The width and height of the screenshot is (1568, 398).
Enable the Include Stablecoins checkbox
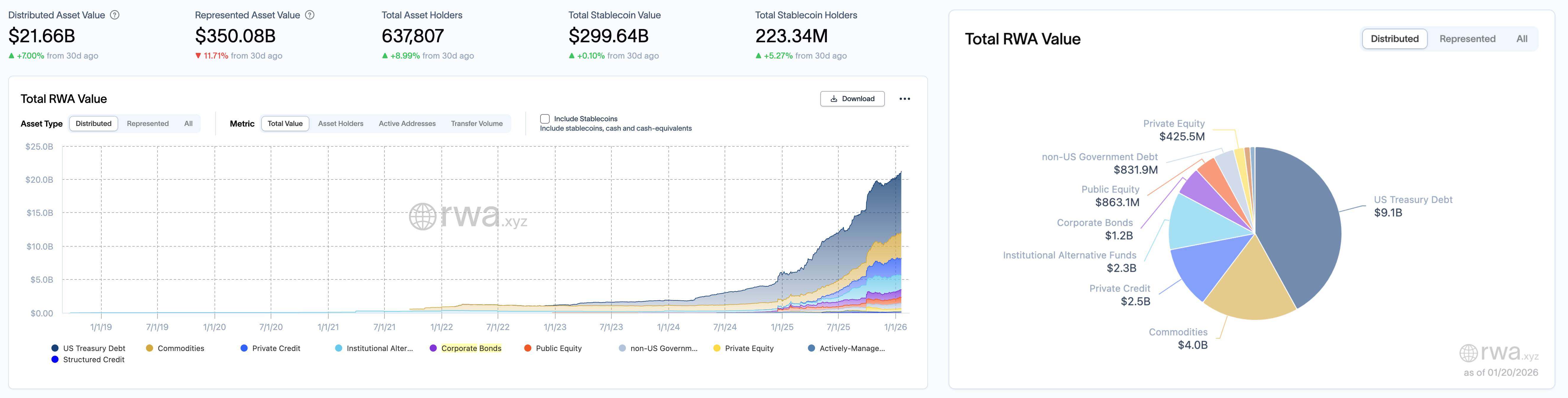[x=545, y=118]
